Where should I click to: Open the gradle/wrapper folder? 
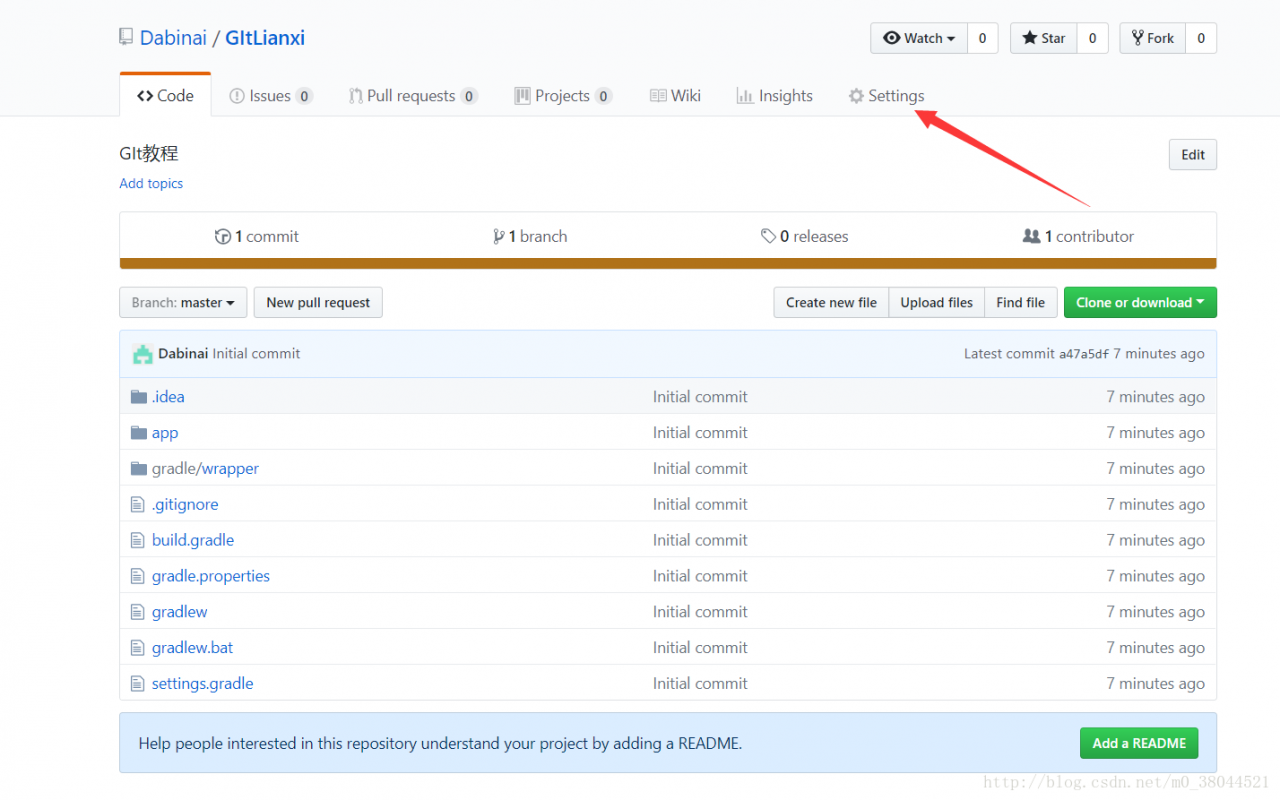point(205,469)
